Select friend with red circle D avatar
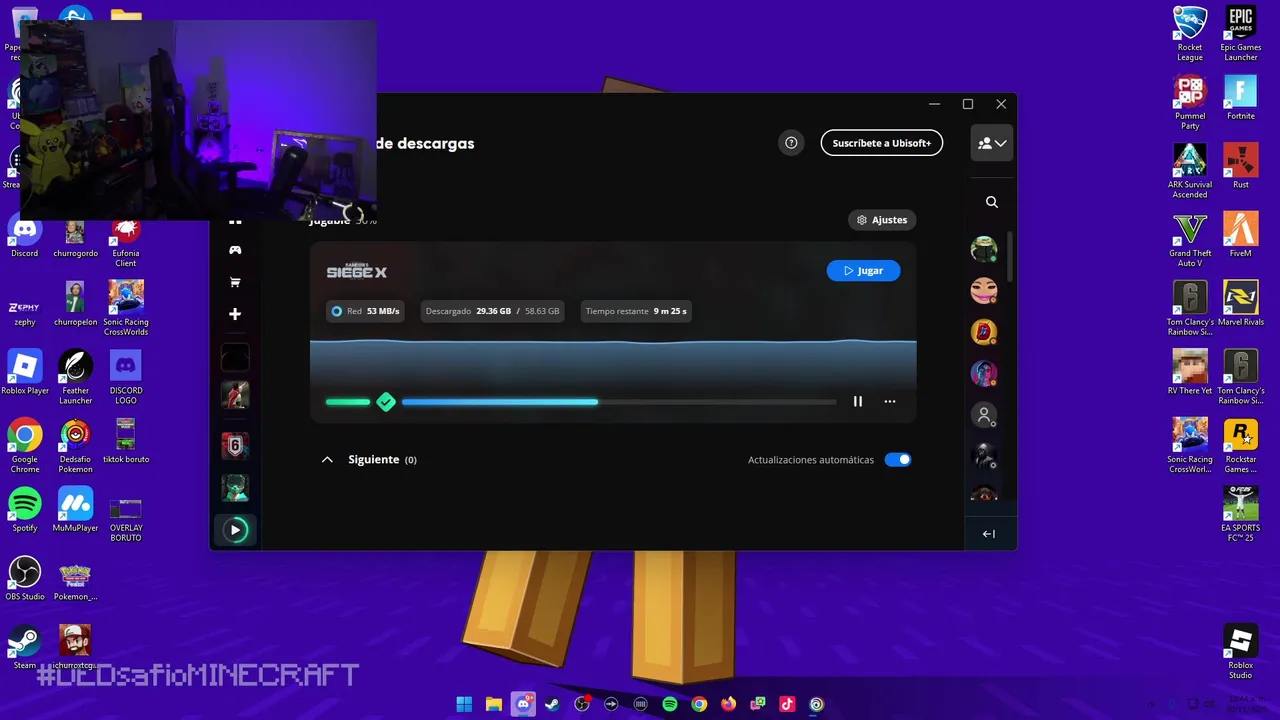This screenshot has height=720, width=1280. 984,332
